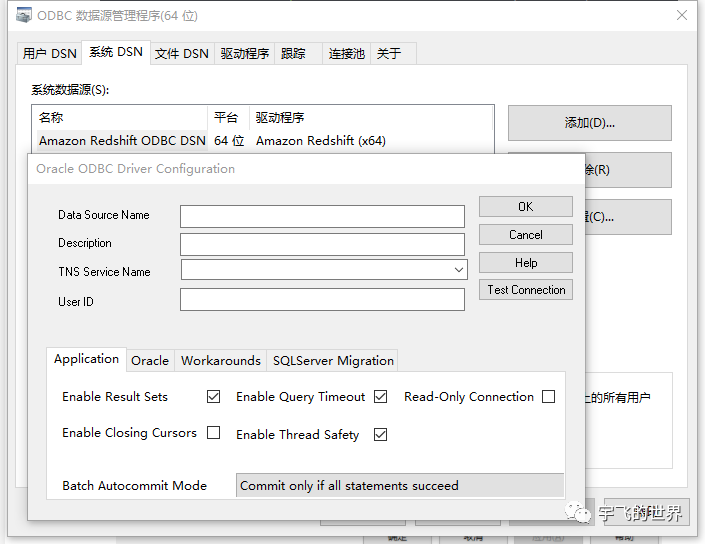Select the Amazon Redshift ODBC DSN row
The width and height of the screenshot is (705, 544).
pyautogui.click(x=263, y=141)
